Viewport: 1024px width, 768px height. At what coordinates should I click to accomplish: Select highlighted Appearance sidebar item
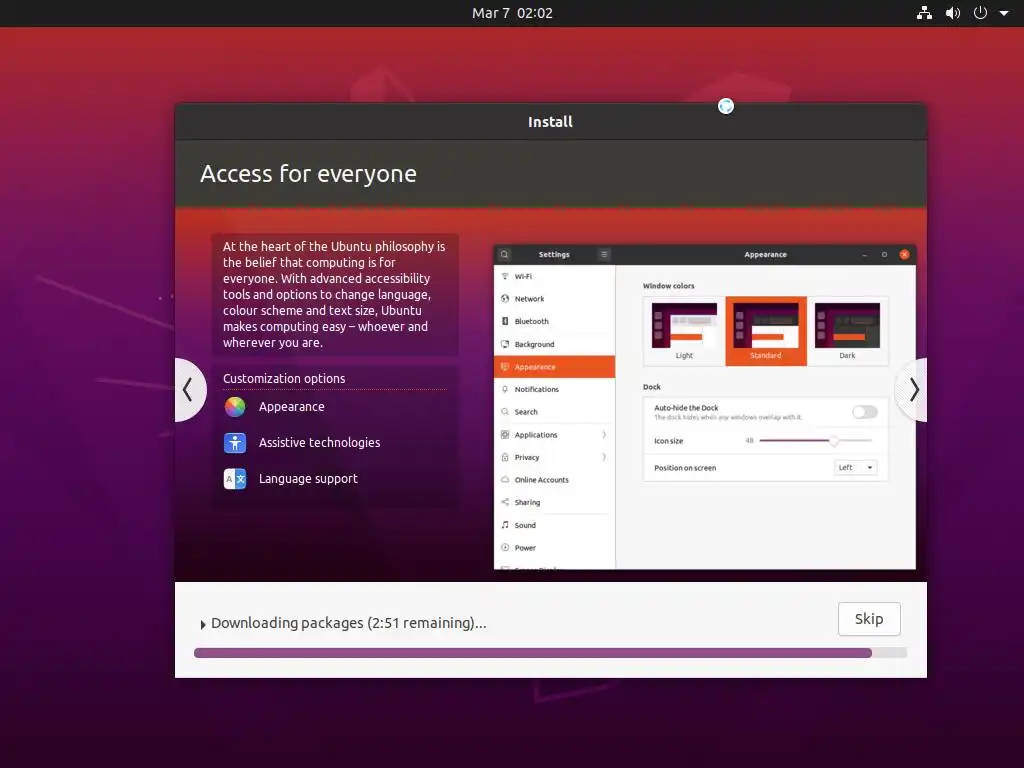554,367
